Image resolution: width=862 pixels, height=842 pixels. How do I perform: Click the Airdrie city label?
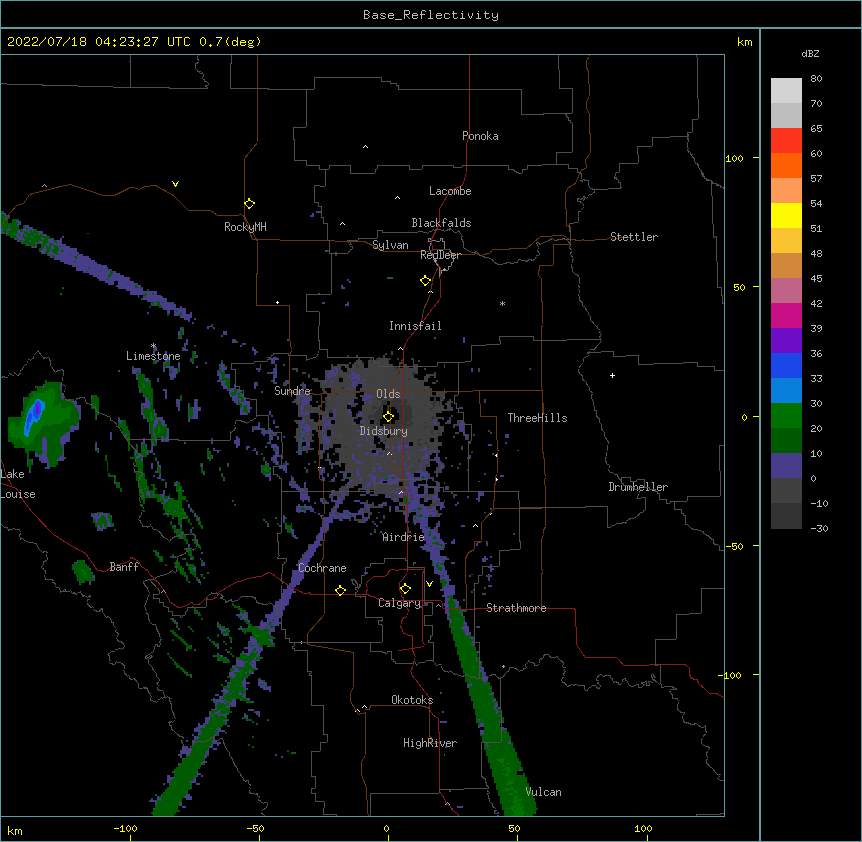coord(403,537)
